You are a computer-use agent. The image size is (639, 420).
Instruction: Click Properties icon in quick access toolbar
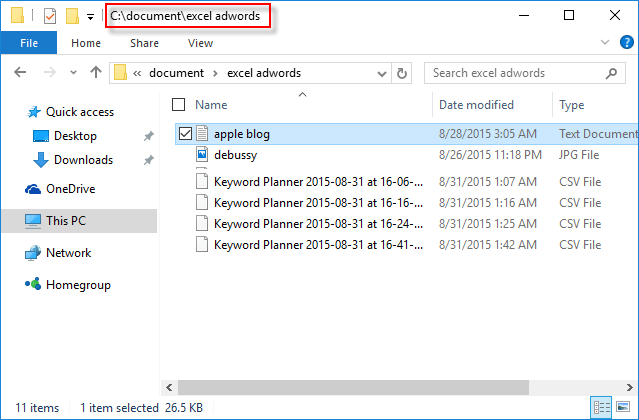50,16
